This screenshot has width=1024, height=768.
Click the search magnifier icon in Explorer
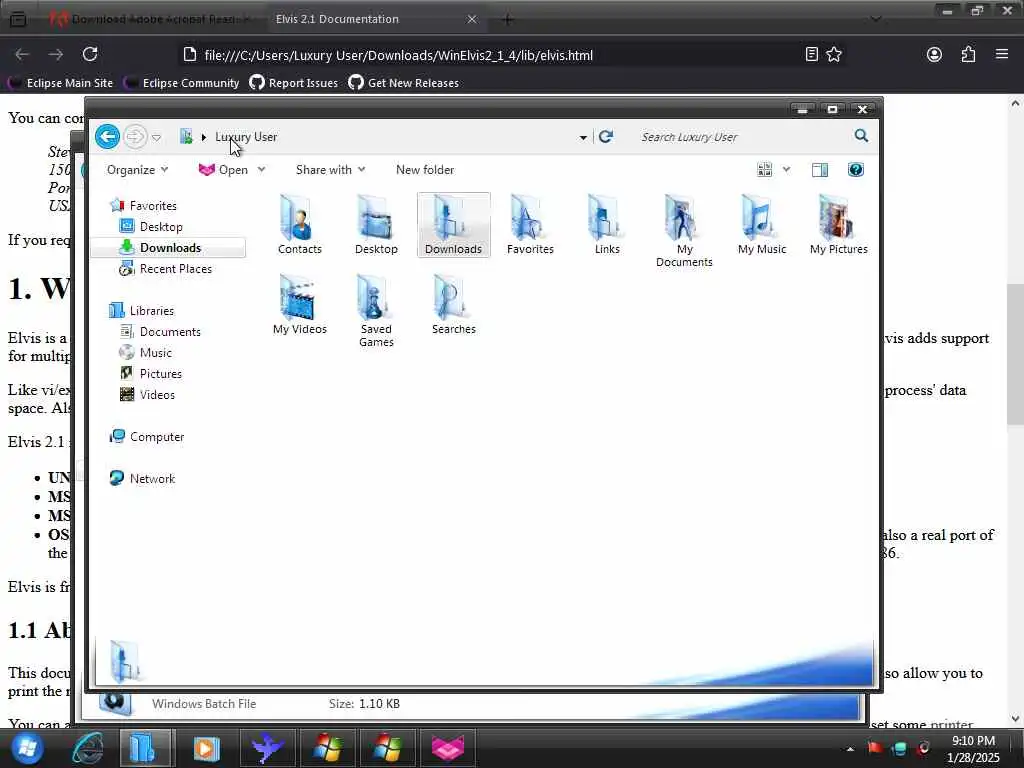point(861,136)
